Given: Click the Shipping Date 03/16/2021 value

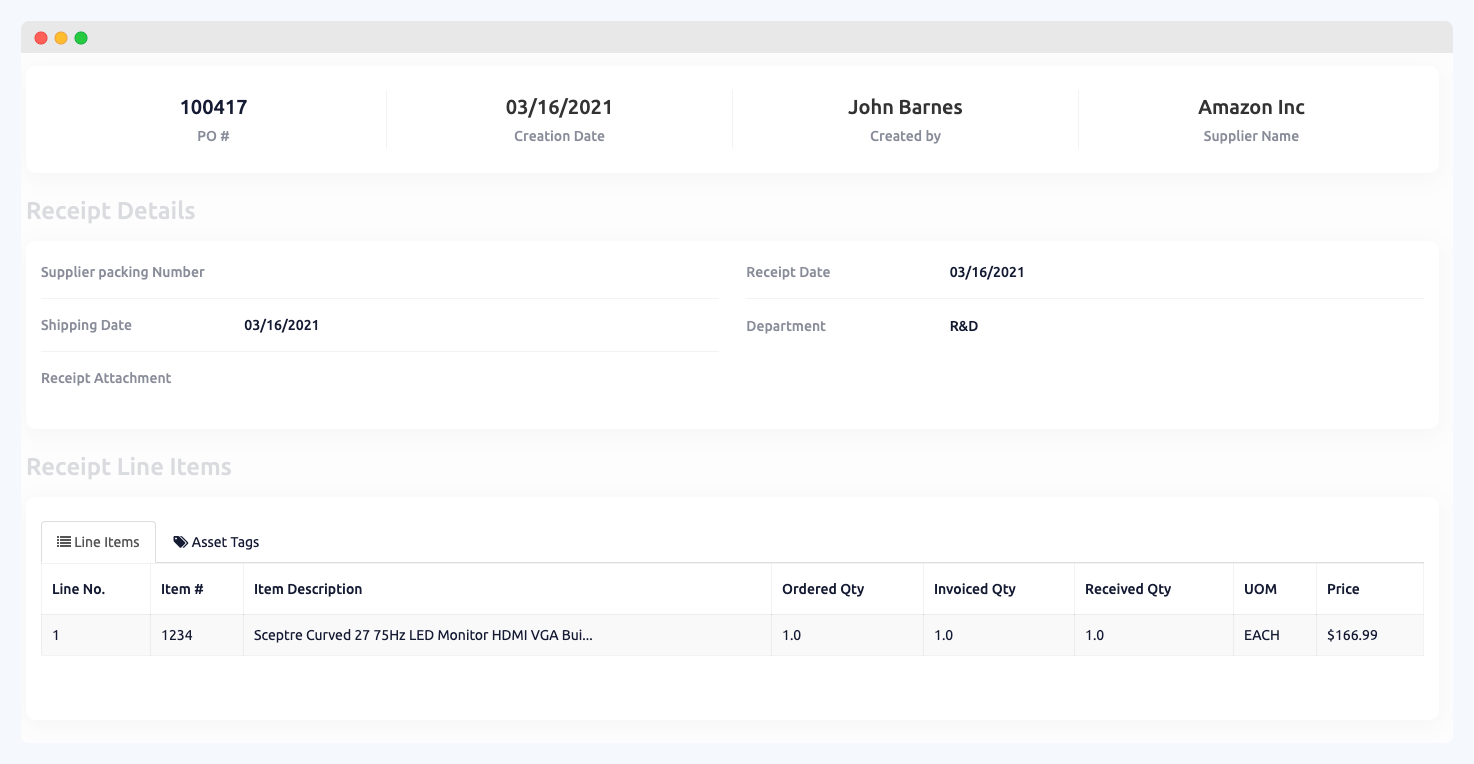Looking at the screenshot, I should 281,325.
